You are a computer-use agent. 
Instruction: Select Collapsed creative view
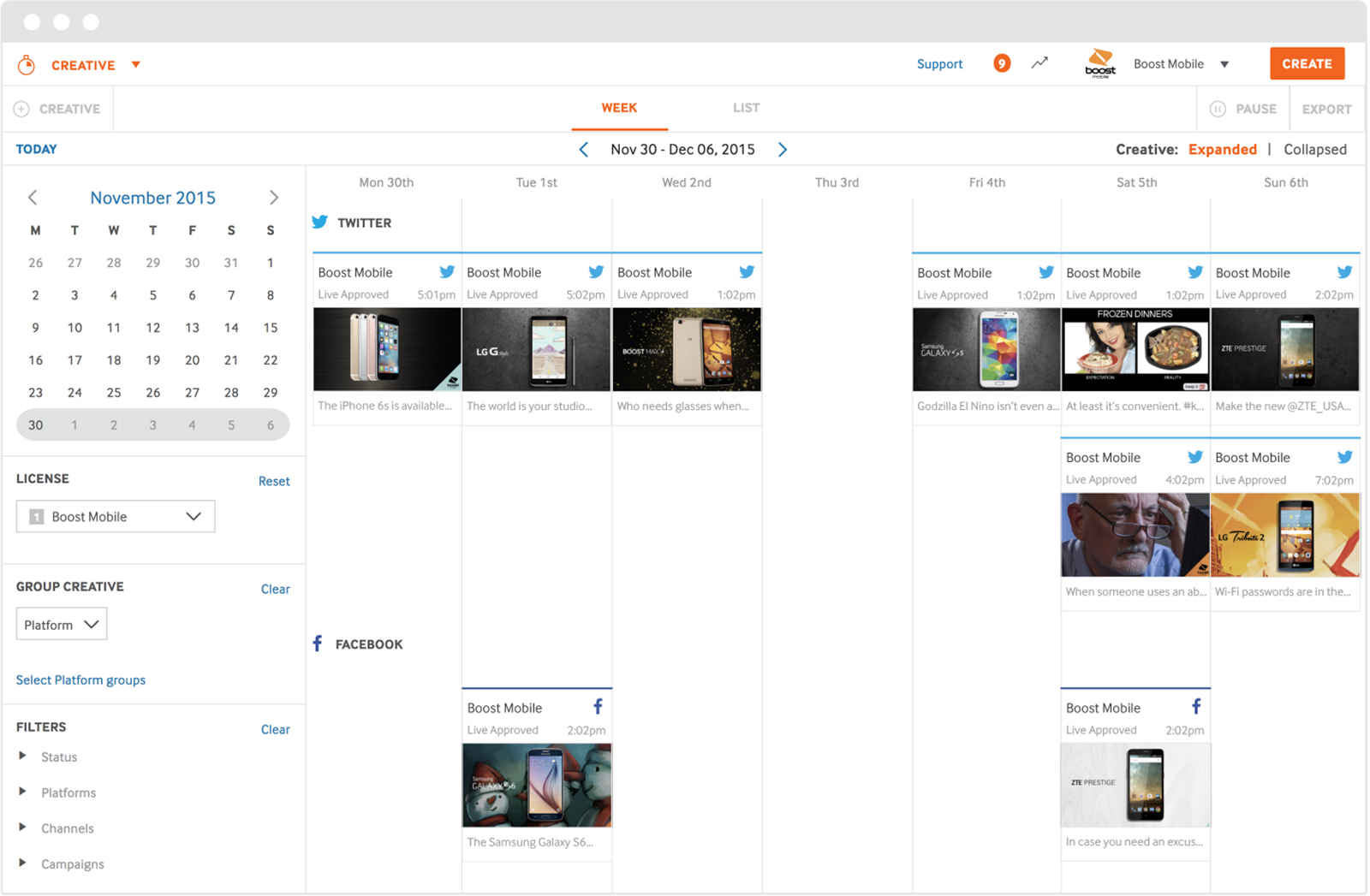(1315, 150)
